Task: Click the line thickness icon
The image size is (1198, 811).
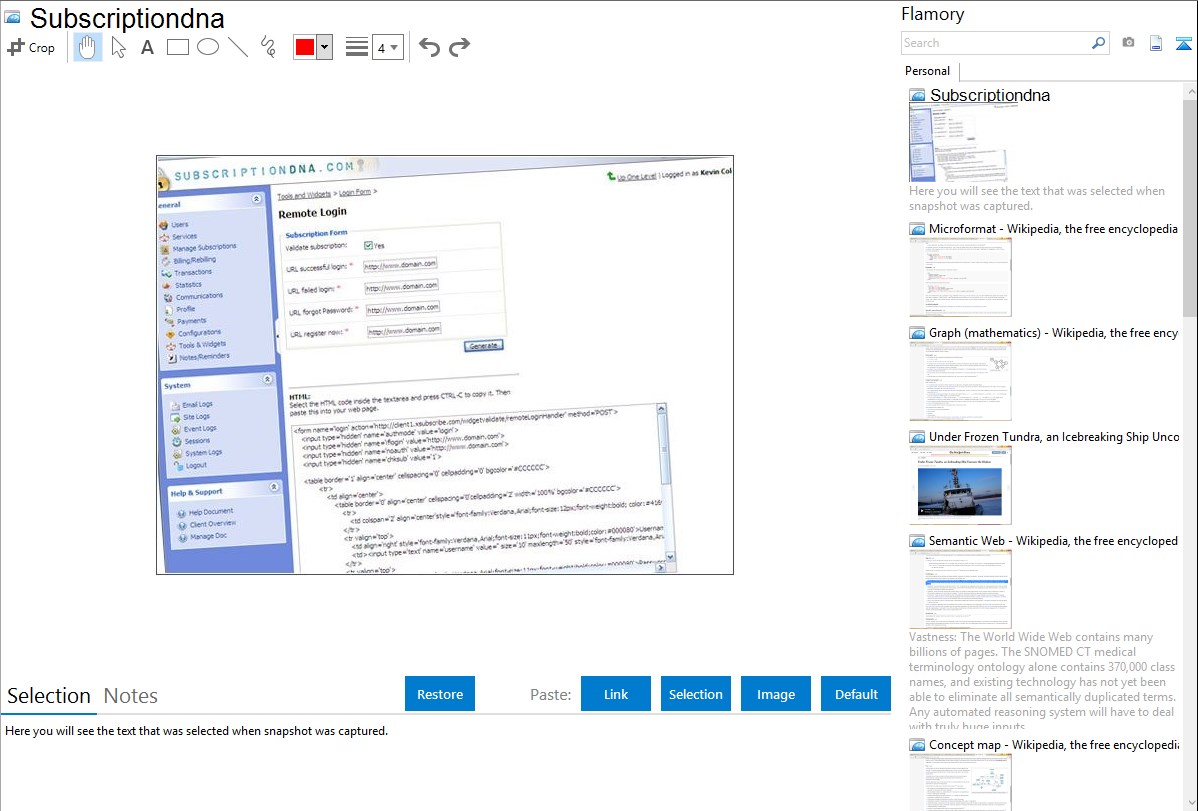Action: pyautogui.click(x=357, y=47)
